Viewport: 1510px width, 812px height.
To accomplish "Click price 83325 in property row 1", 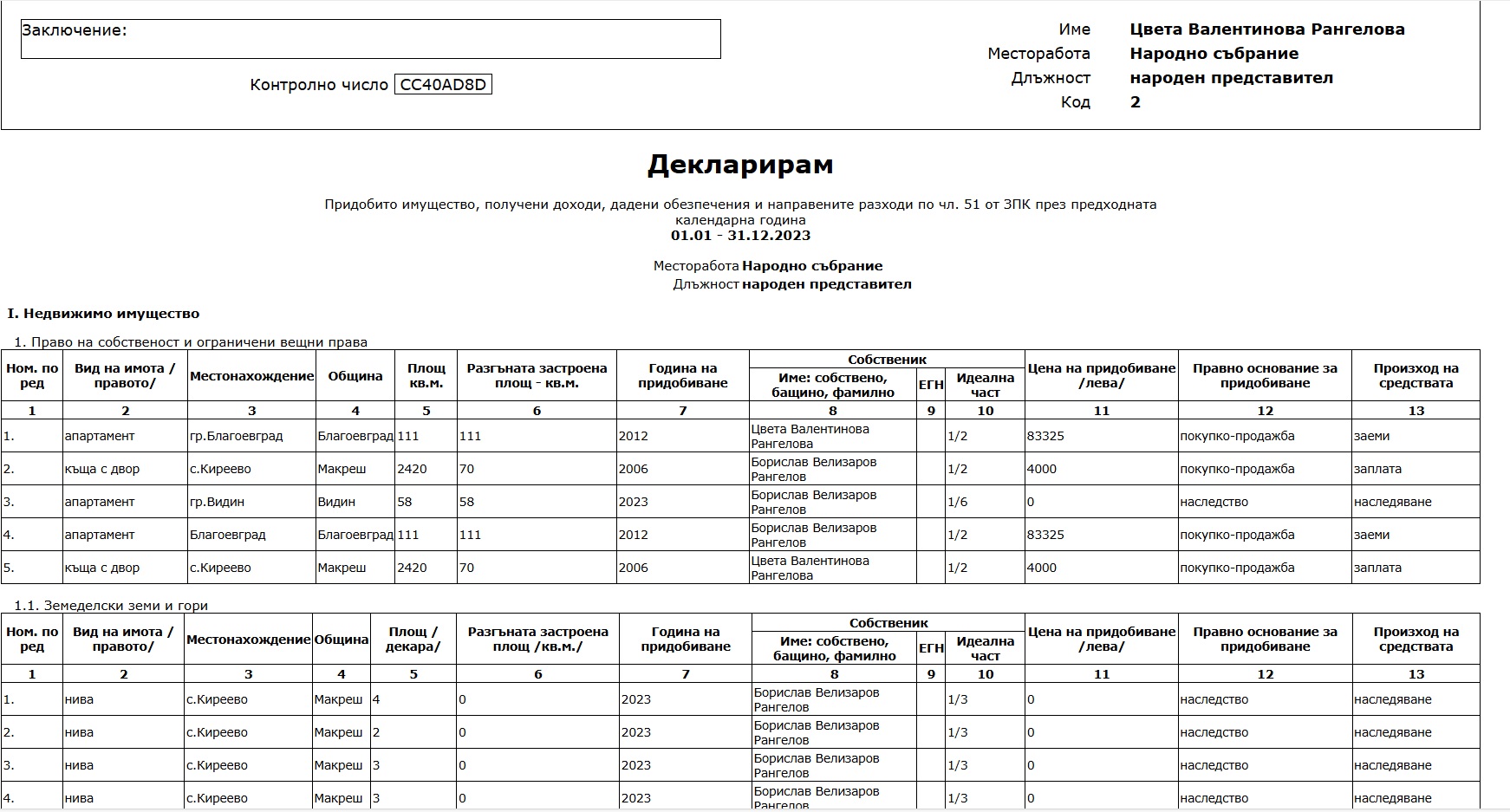I will (1045, 436).
